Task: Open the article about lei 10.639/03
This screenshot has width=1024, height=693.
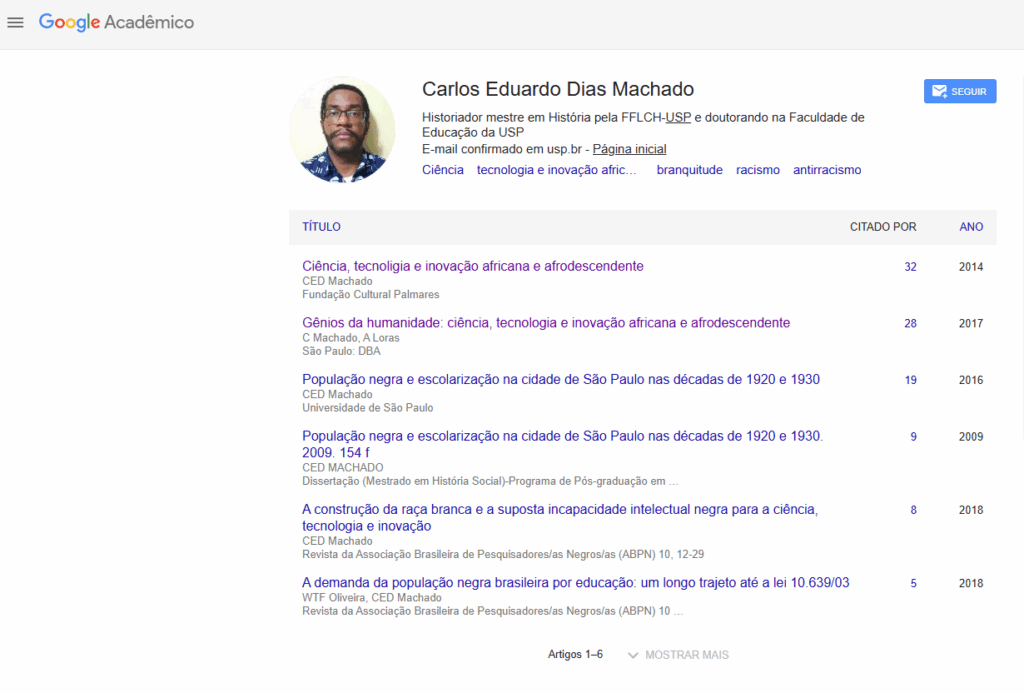Action: (x=575, y=583)
